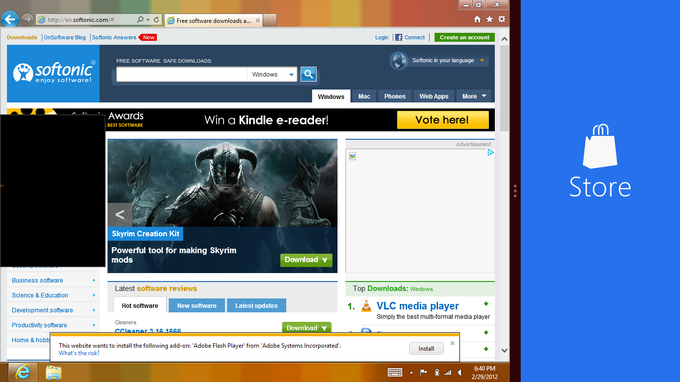The image size is (680, 382).
Task: Expand Science & Education category
Action: (94, 295)
